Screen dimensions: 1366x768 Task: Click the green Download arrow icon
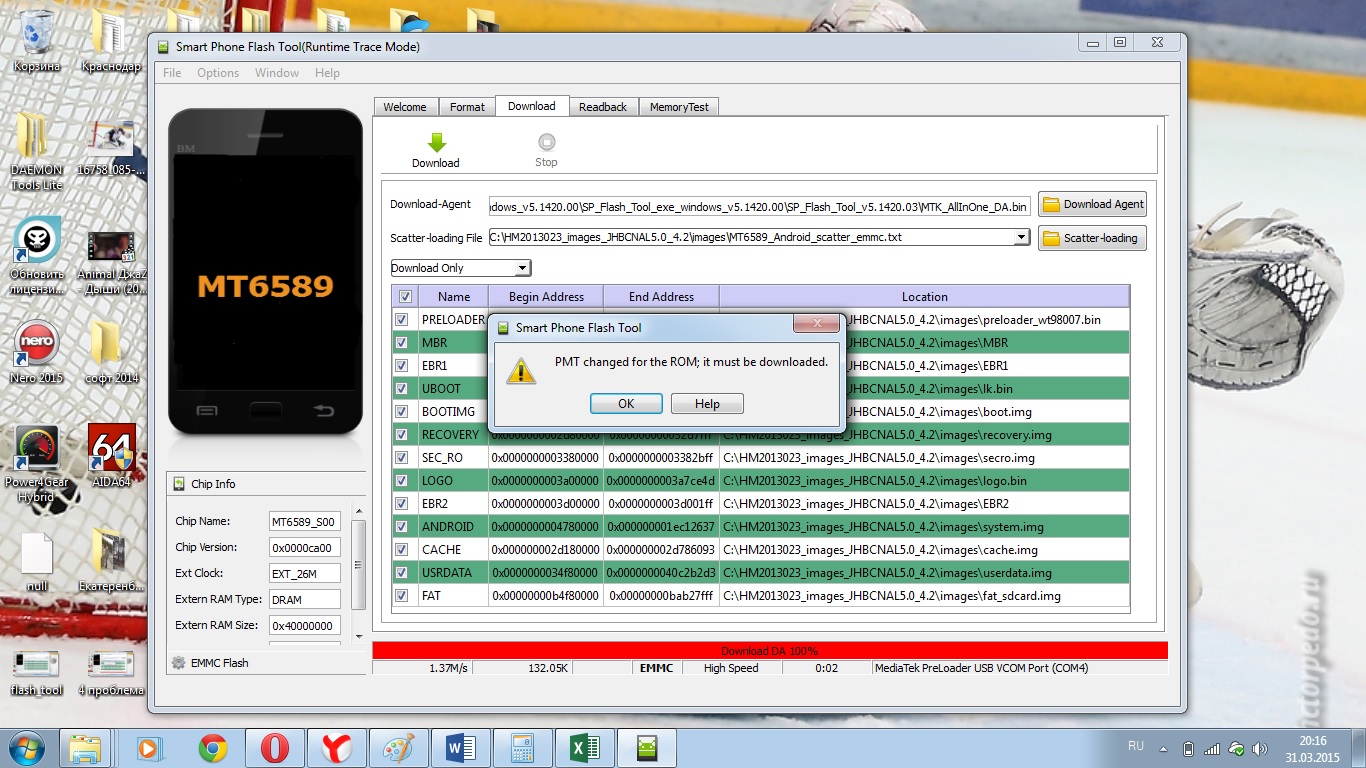[436, 143]
